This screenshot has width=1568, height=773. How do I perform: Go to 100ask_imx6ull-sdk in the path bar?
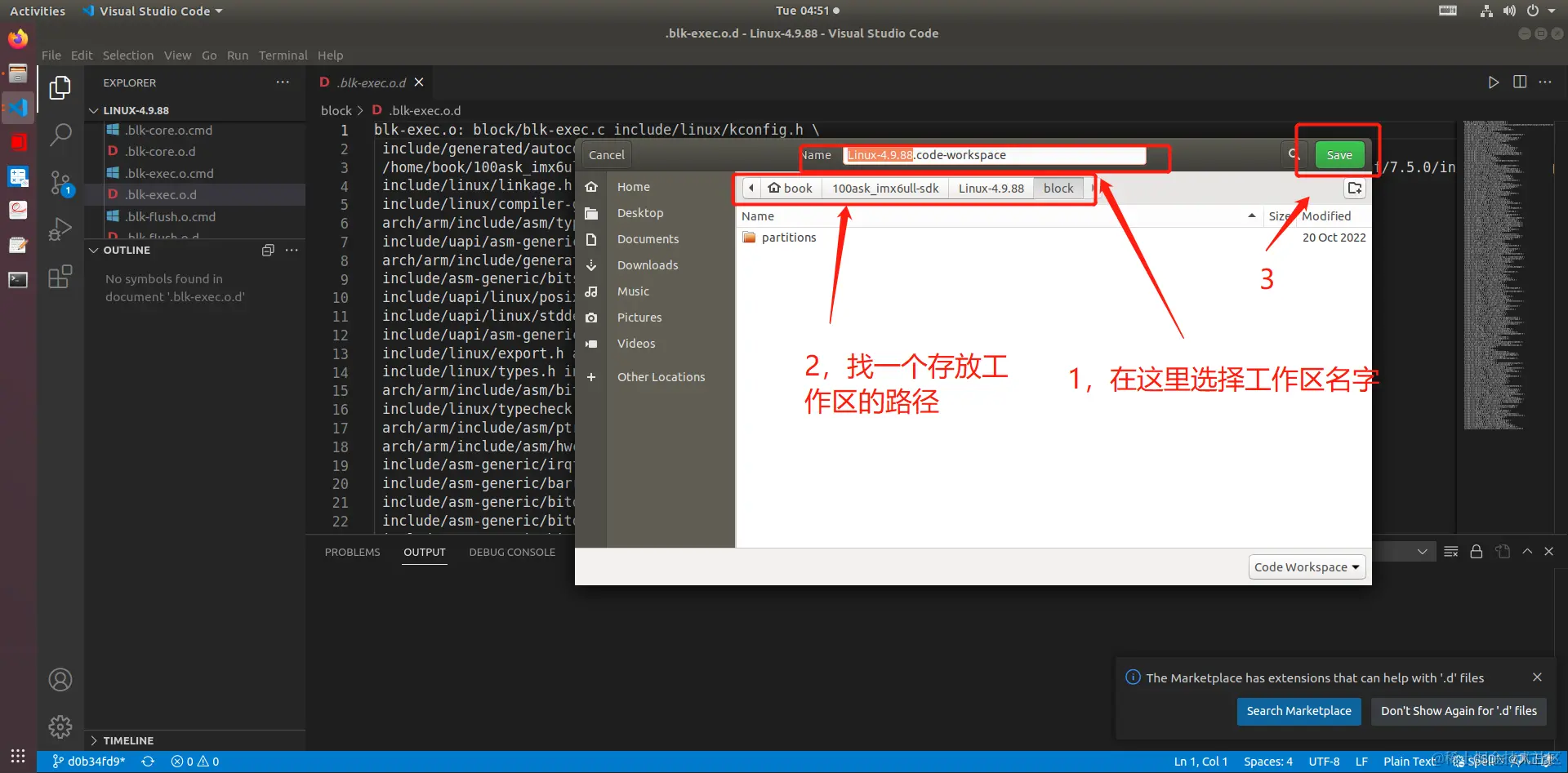tap(885, 189)
